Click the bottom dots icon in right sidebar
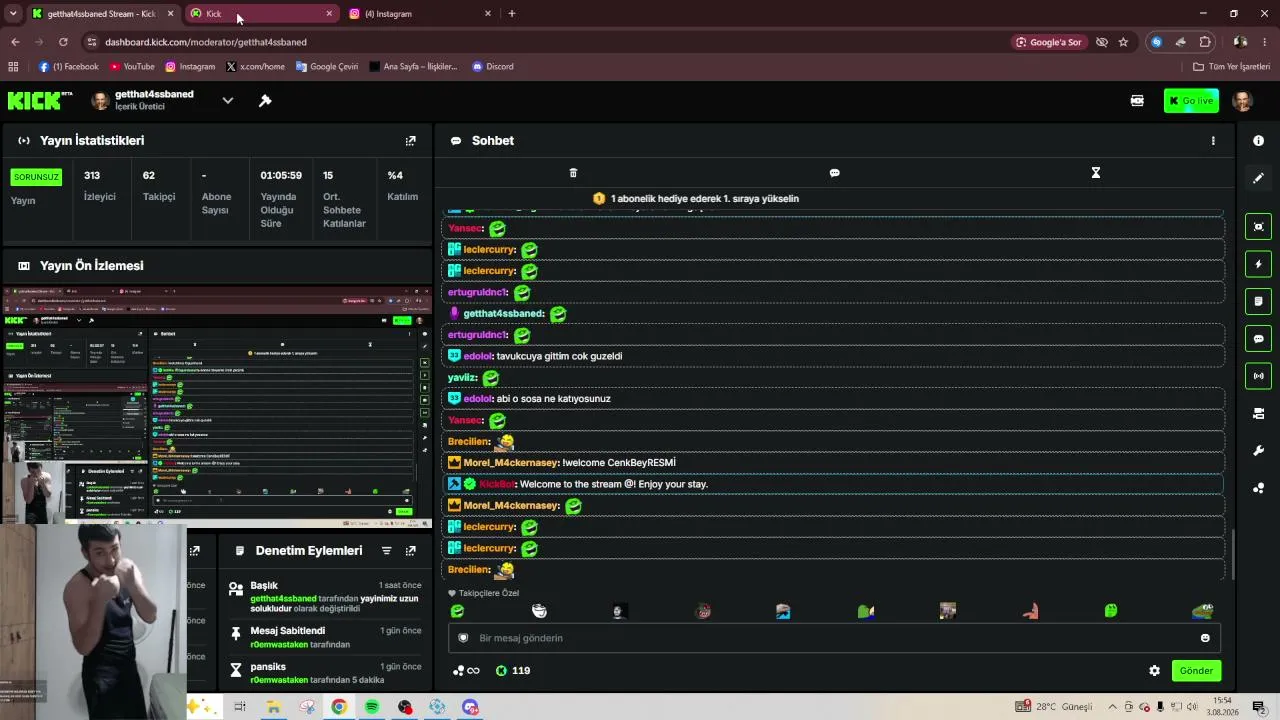 pos(1258,488)
